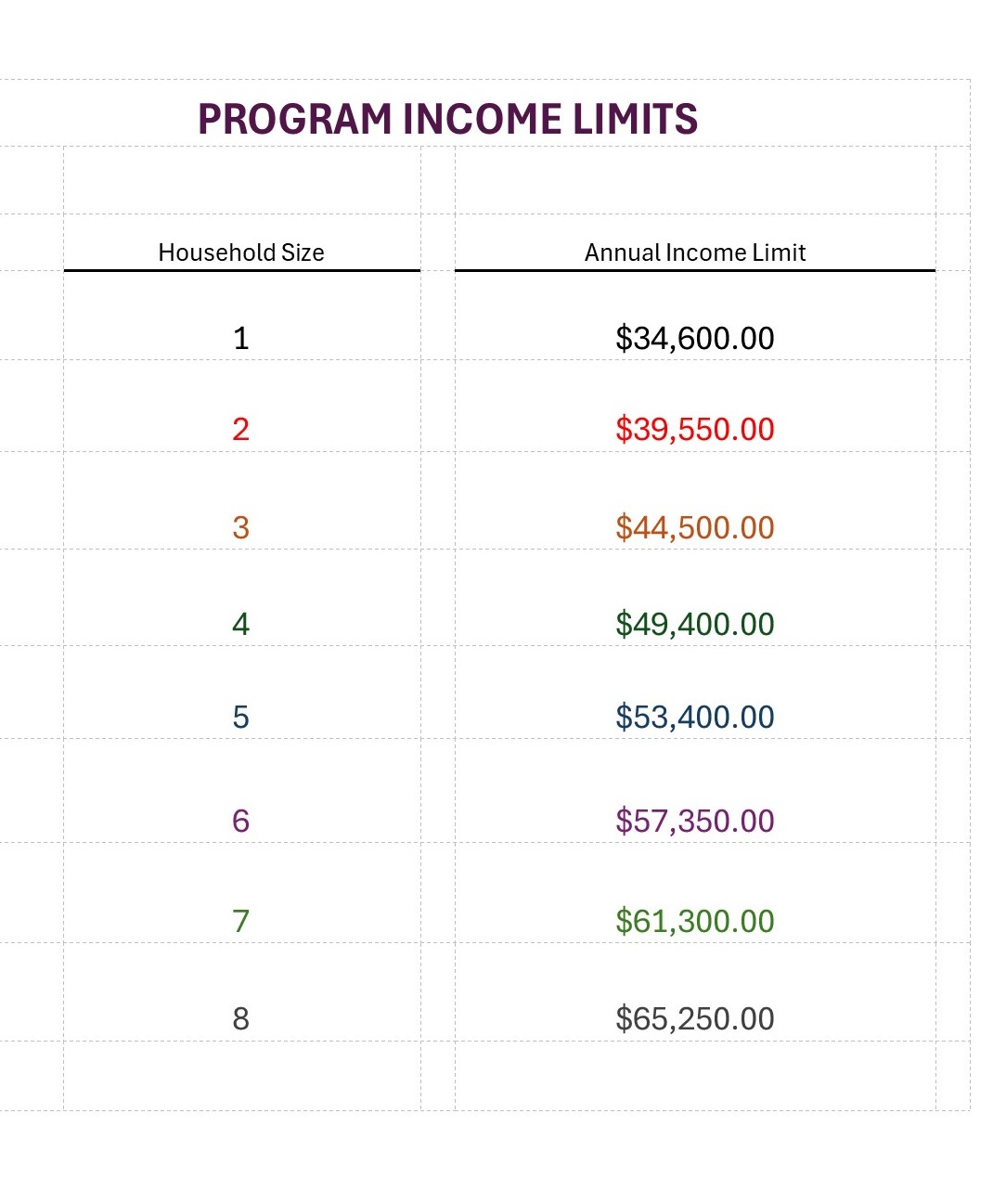
Task: Click the household size 7 cell
Action: click(241, 921)
